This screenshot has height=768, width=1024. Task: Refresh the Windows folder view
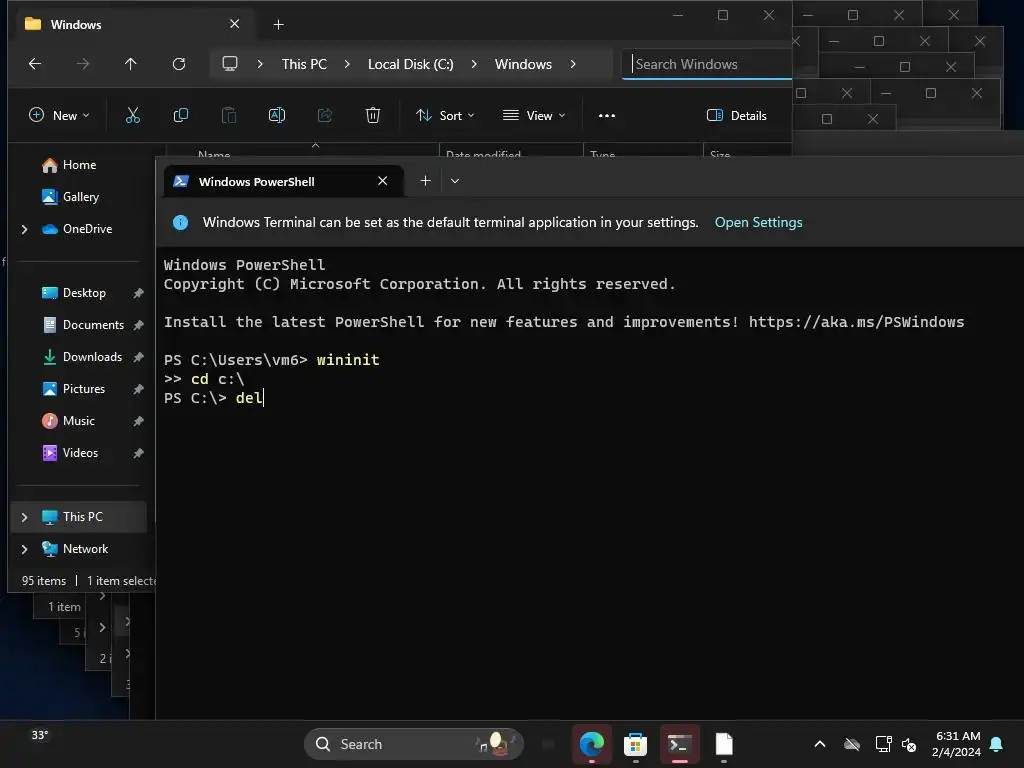tap(179, 64)
